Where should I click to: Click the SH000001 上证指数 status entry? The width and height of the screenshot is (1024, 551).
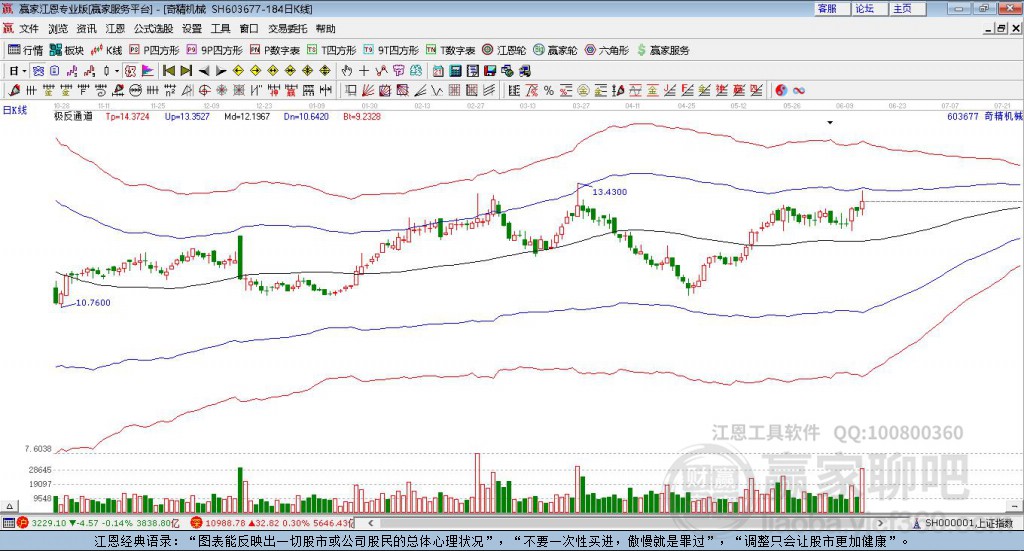click(963, 523)
